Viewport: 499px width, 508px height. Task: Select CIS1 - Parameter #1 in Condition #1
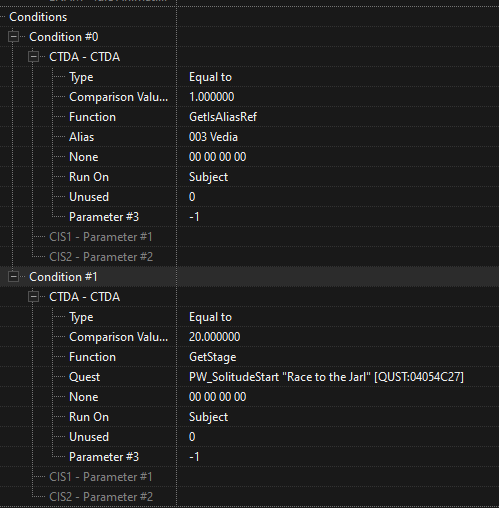(x=101, y=477)
